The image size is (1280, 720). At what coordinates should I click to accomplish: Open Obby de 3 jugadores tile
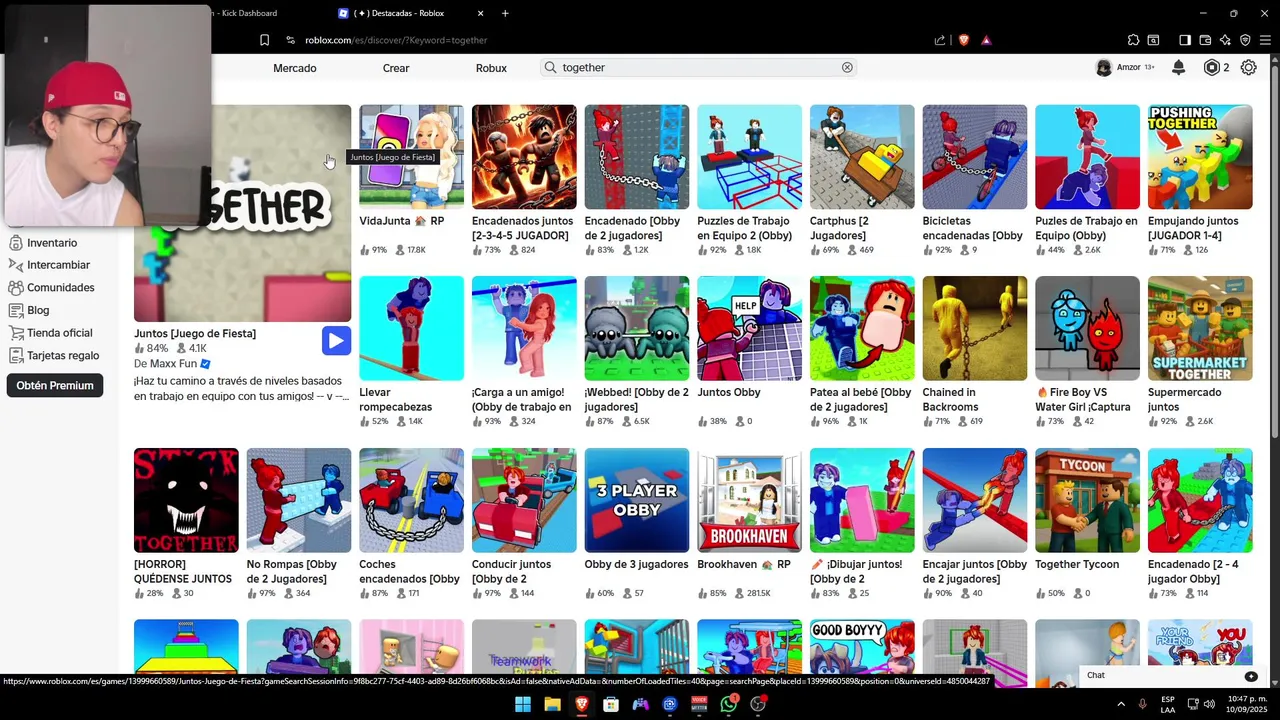point(637,524)
